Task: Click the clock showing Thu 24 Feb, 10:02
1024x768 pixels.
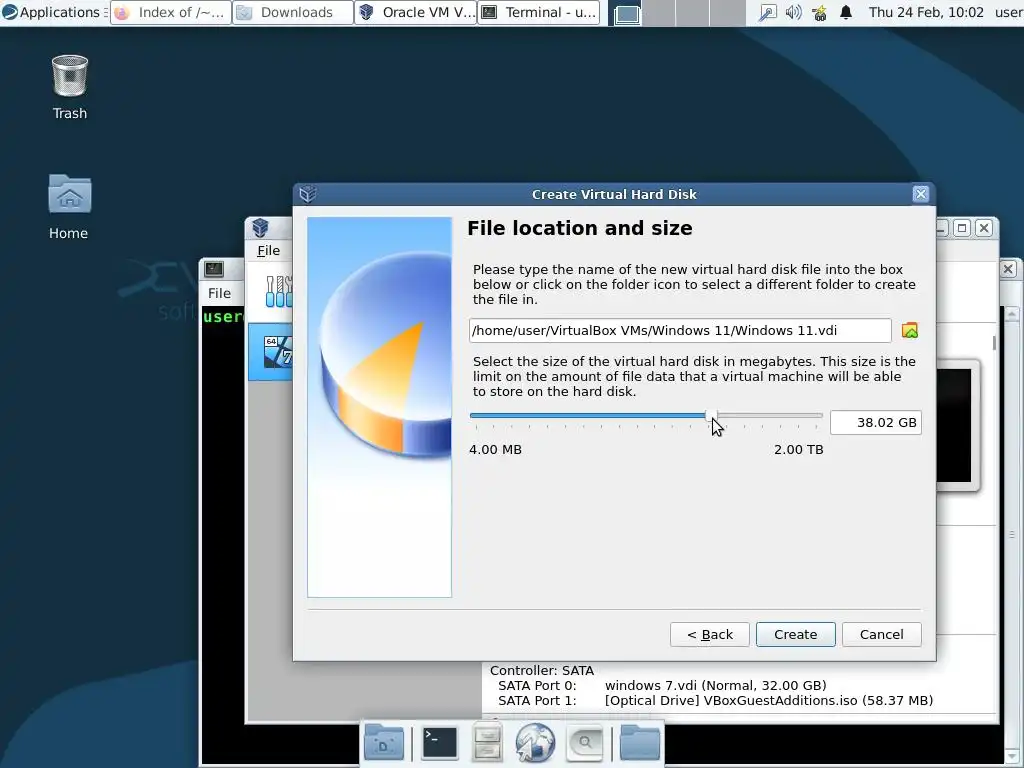Action: (x=926, y=12)
